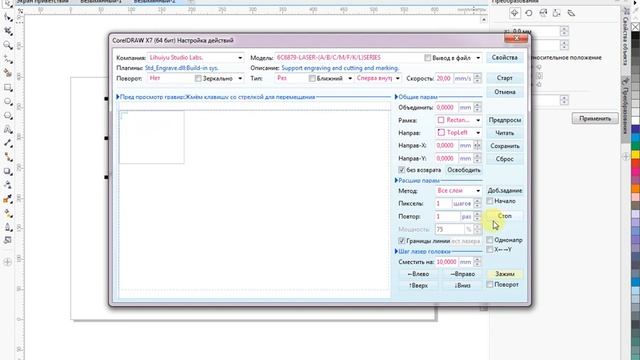The width and height of the screenshot is (640, 360).
Task: Open Scale and Mirror mode in docker
Action: (x=543, y=13)
